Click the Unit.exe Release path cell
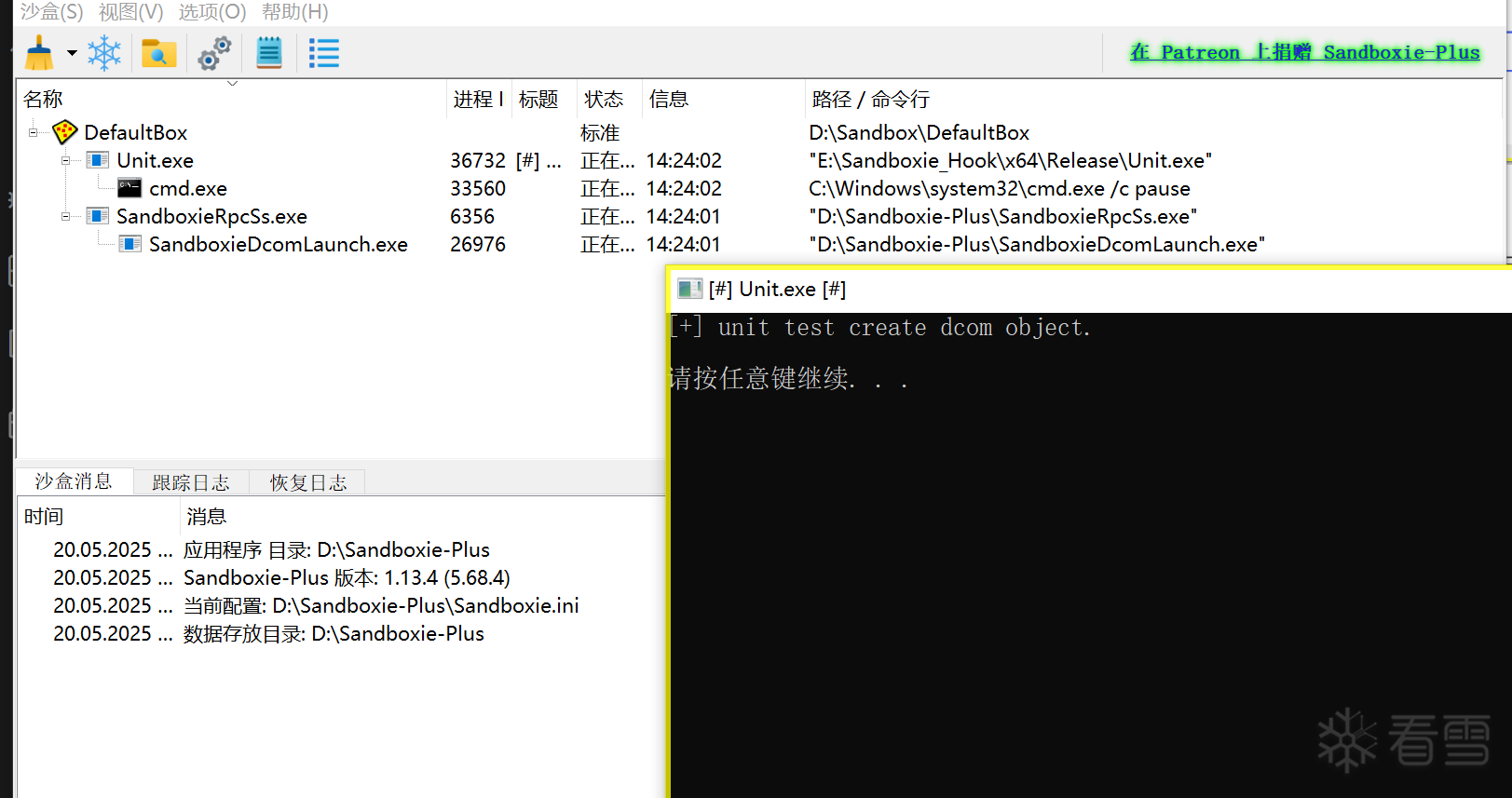This screenshot has width=1512, height=798. click(x=1011, y=160)
